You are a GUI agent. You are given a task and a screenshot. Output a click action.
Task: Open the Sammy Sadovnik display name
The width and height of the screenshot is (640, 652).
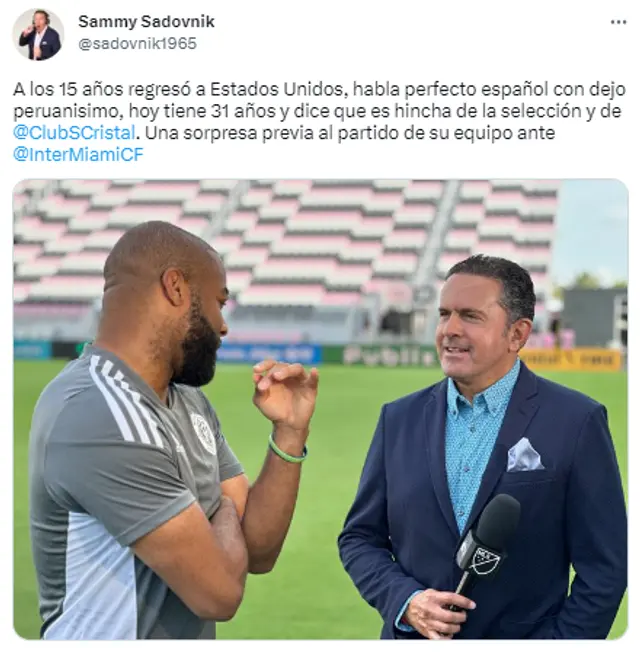click(x=146, y=22)
